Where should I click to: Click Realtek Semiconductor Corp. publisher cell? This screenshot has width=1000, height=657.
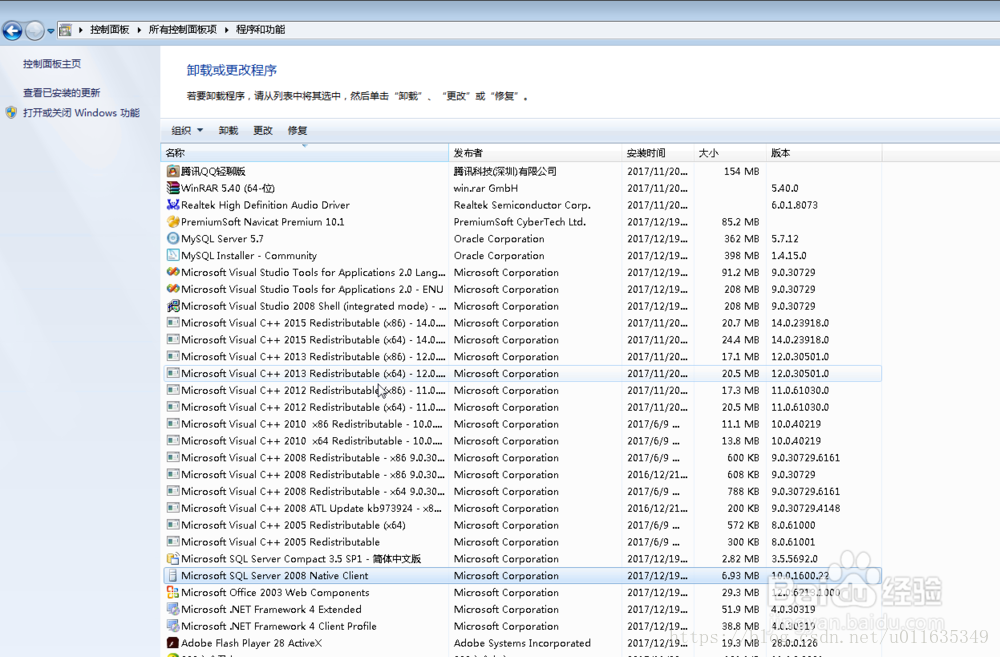[522, 205]
